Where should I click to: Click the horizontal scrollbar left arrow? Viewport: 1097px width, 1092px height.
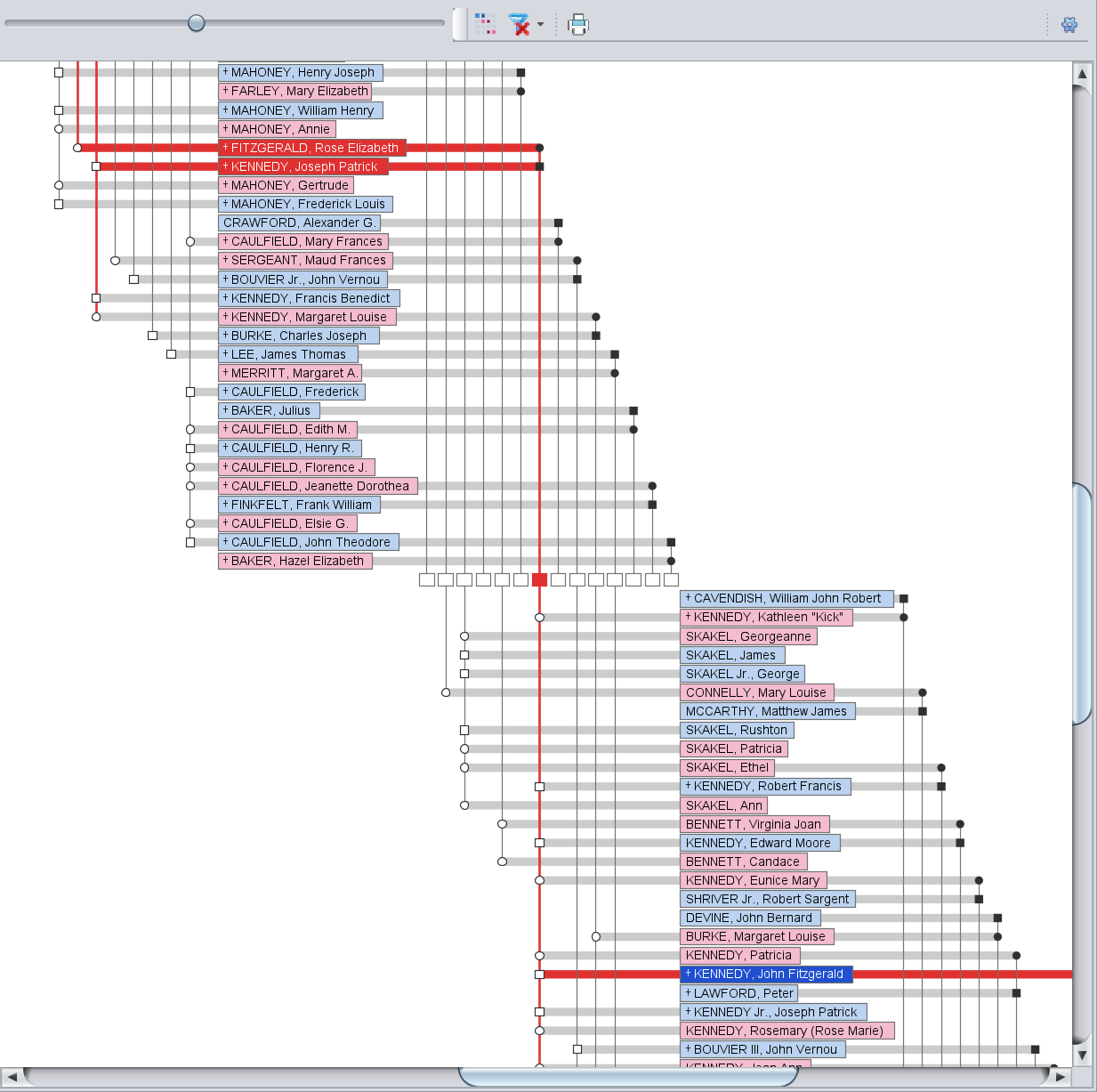tap(12, 1077)
